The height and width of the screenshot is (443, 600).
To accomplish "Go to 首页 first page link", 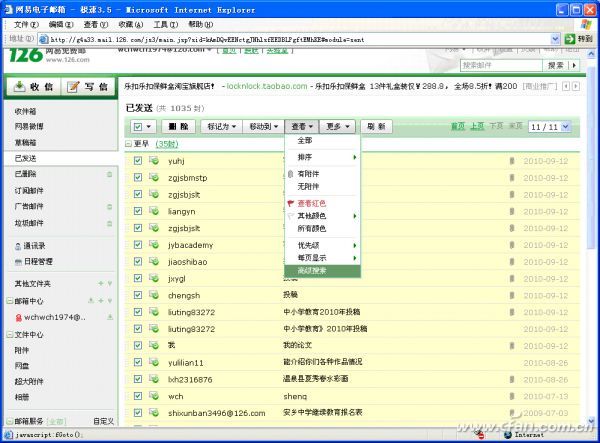I will (458, 126).
